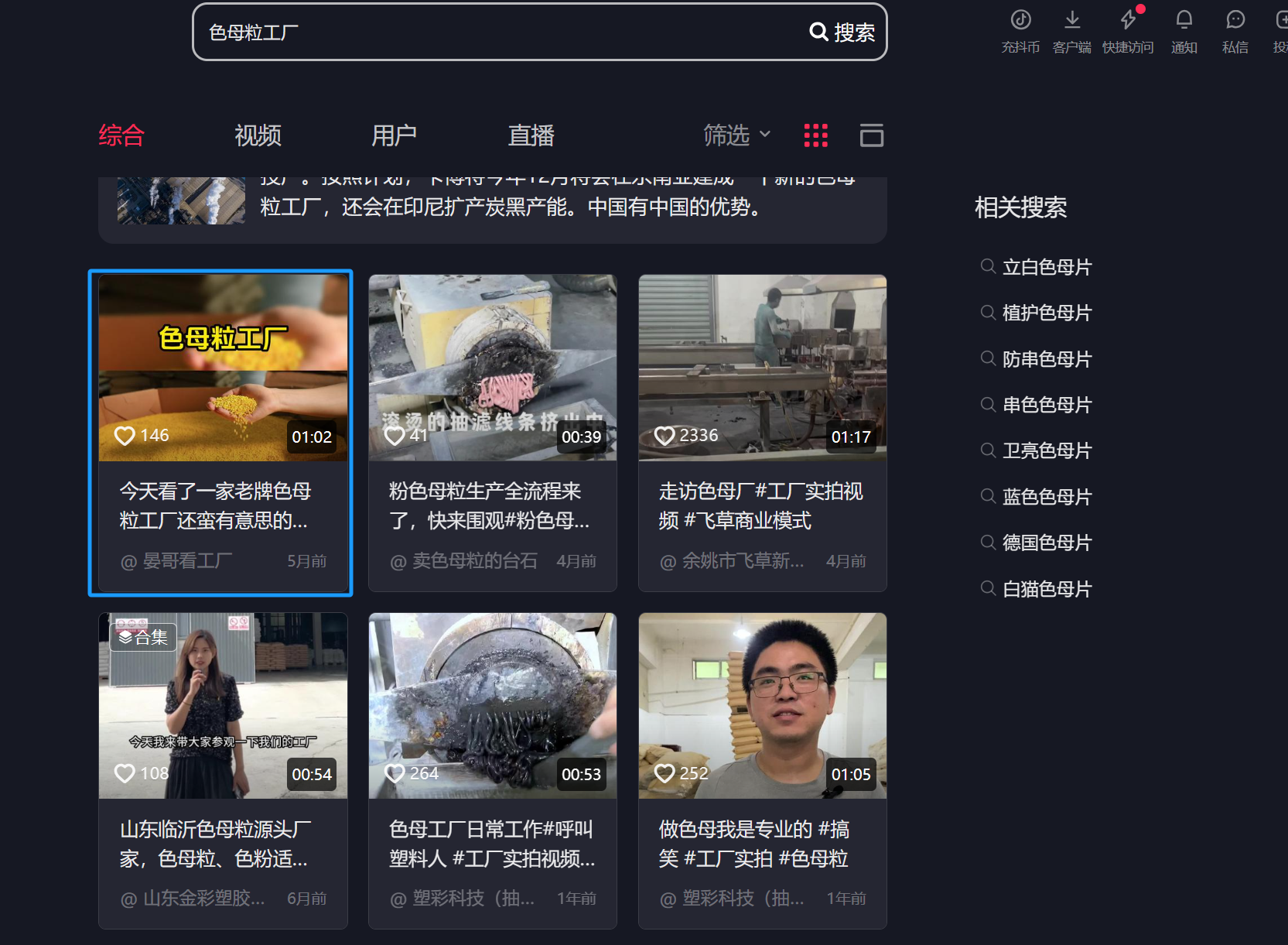
Task: Click the 合集 collection badge
Action: pos(144,637)
